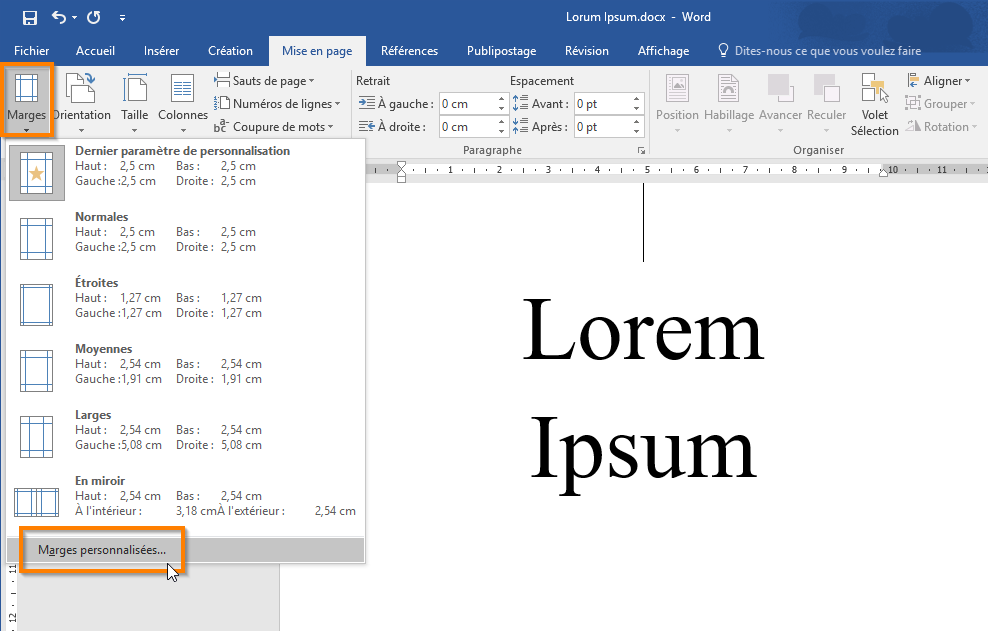
Task: Increase the À gauche indent with up arrow
Action: (x=502, y=99)
